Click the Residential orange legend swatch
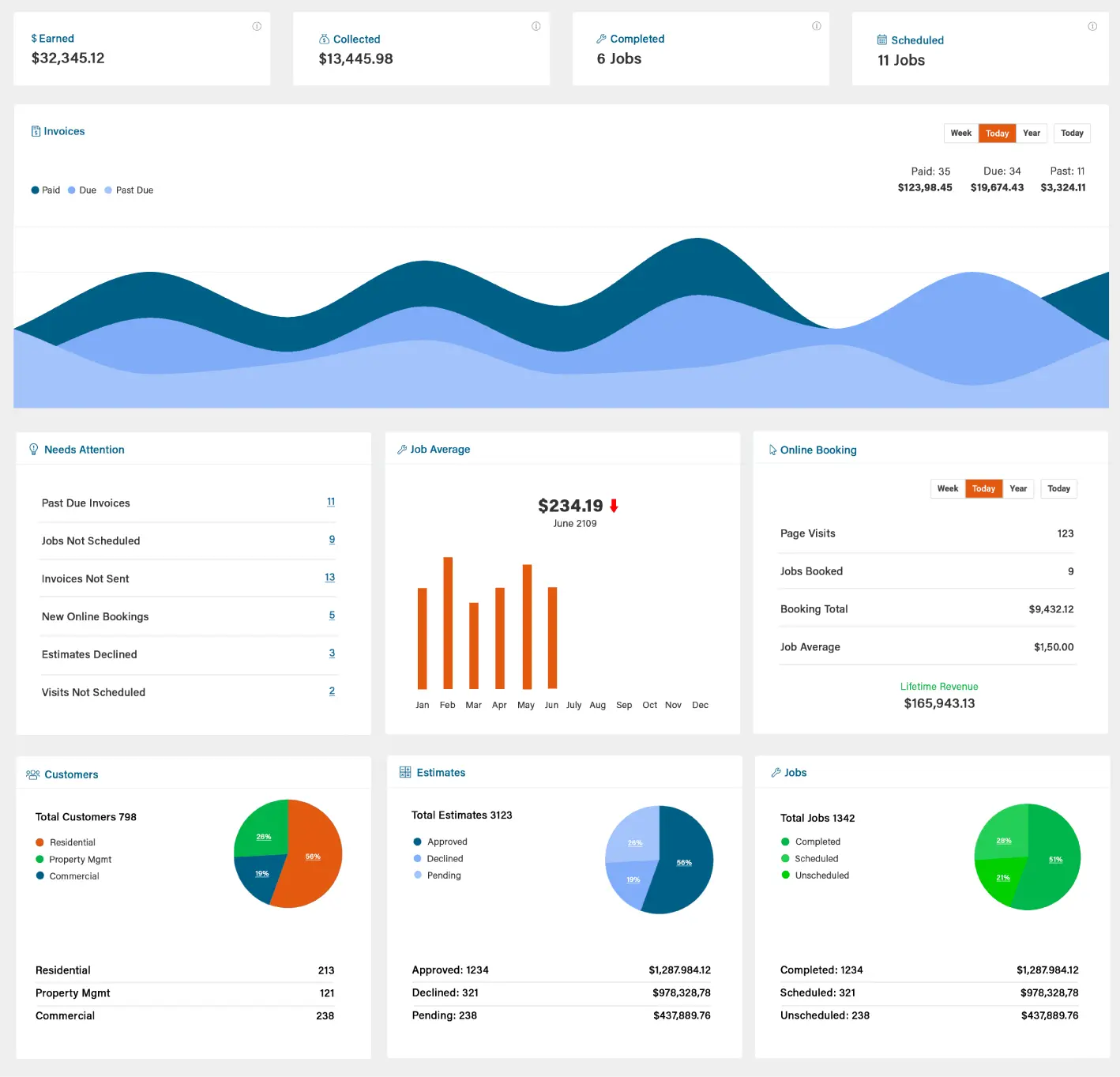Image resolution: width=1120 pixels, height=1077 pixels. pyautogui.click(x=40, y=842)
